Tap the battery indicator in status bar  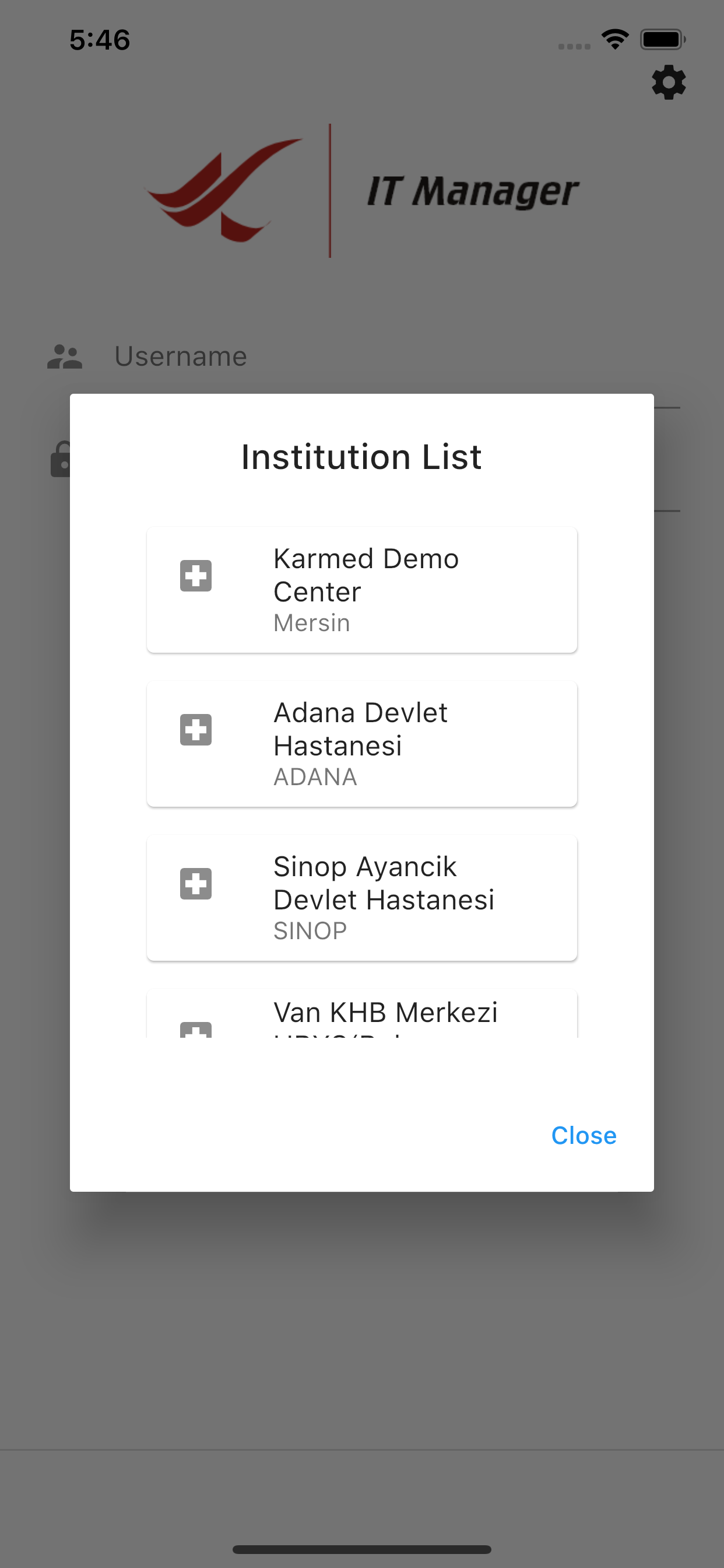(x=663, y=40)
